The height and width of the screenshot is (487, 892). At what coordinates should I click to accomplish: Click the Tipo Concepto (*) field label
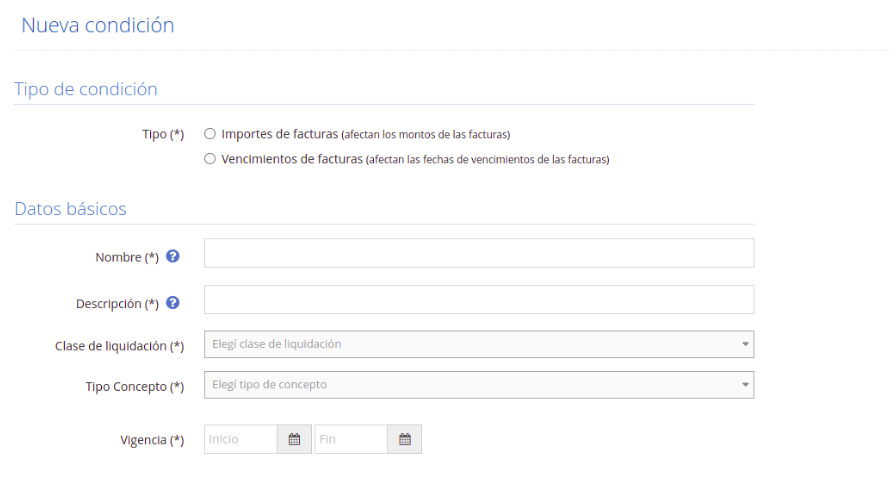click(135, 387)
